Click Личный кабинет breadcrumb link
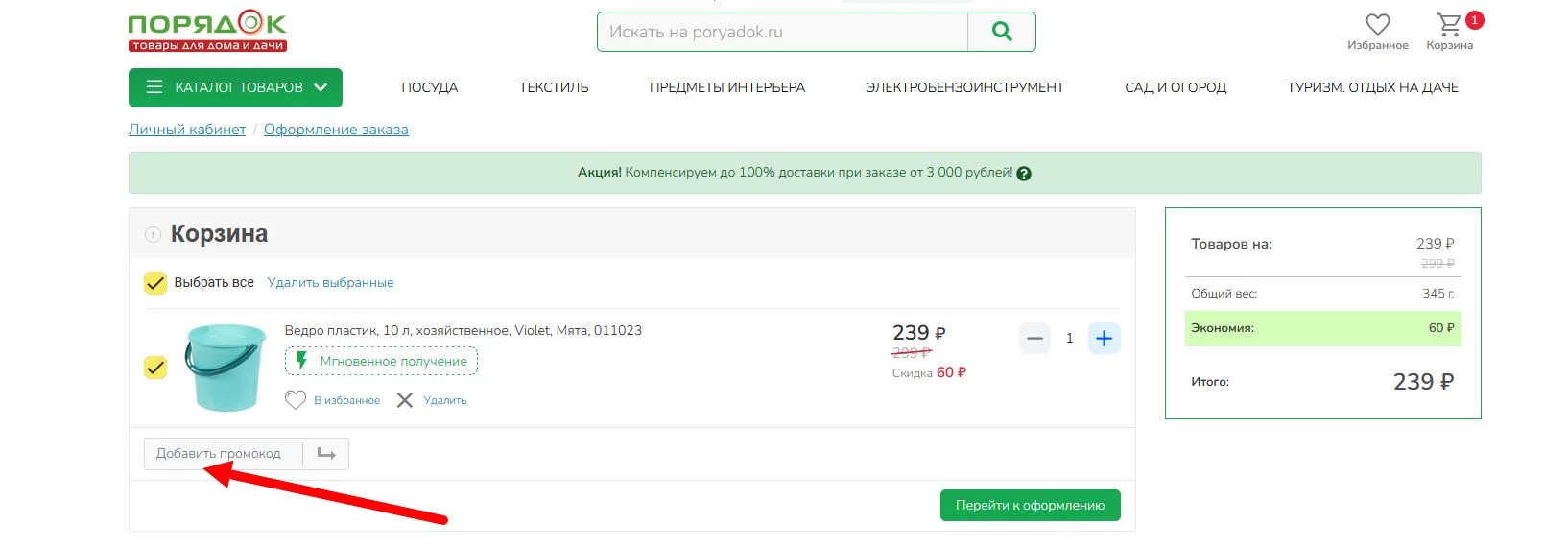 click(x=187, y=130)
